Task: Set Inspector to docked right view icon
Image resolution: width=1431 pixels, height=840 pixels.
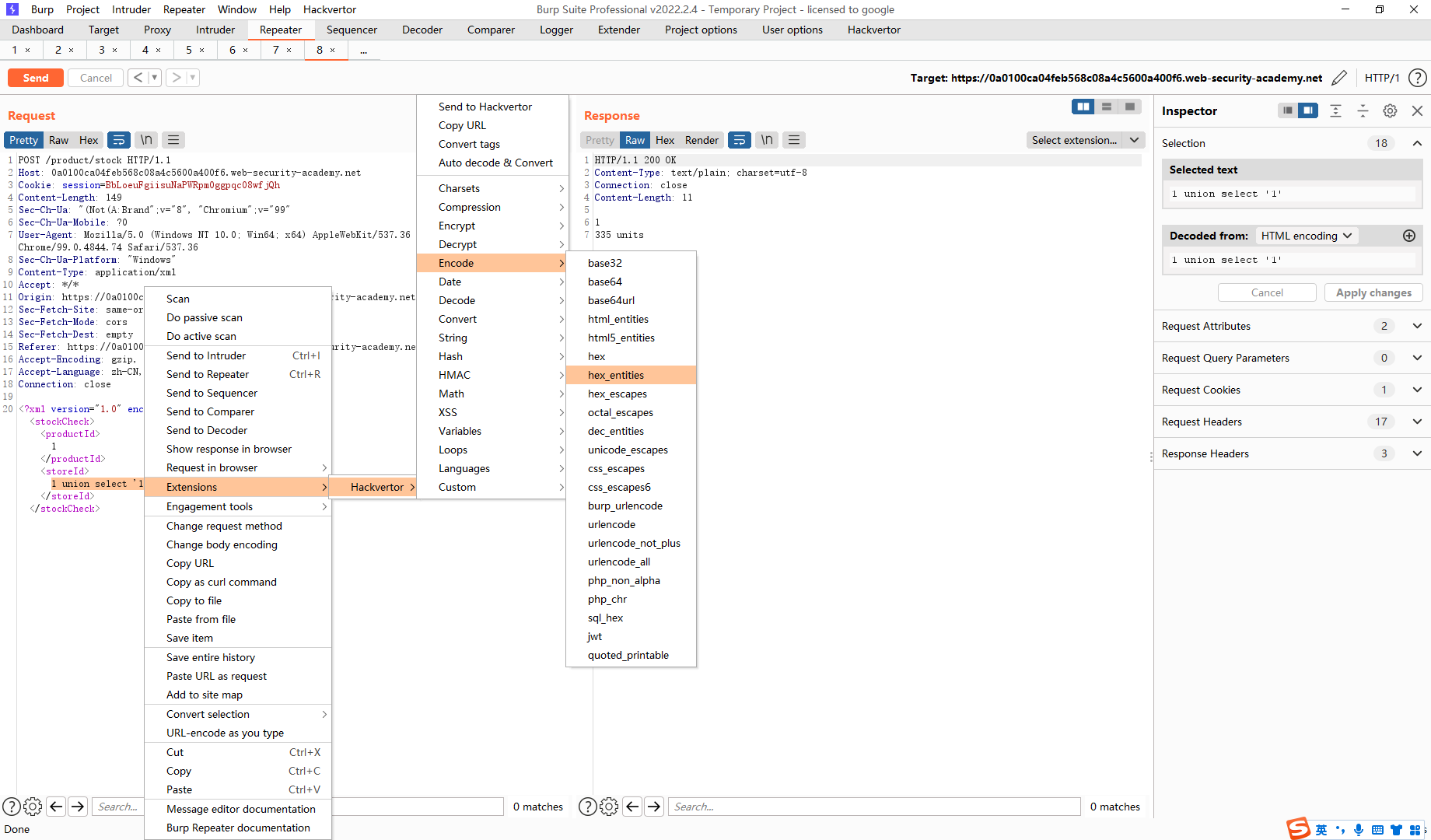Action: point(1308,110)
